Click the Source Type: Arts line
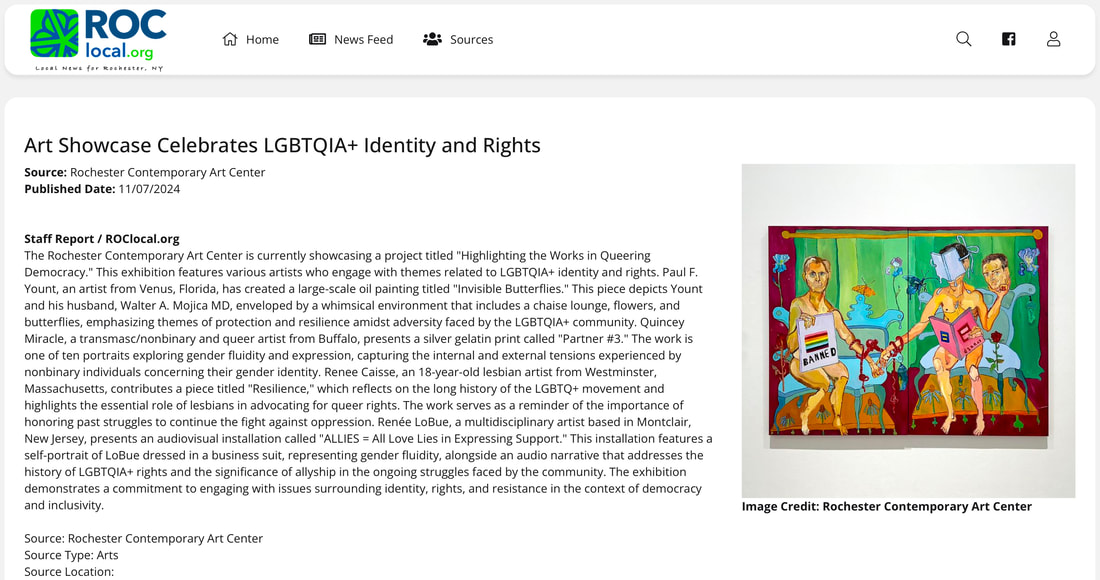1100x580 pixels. coord(72,555)
